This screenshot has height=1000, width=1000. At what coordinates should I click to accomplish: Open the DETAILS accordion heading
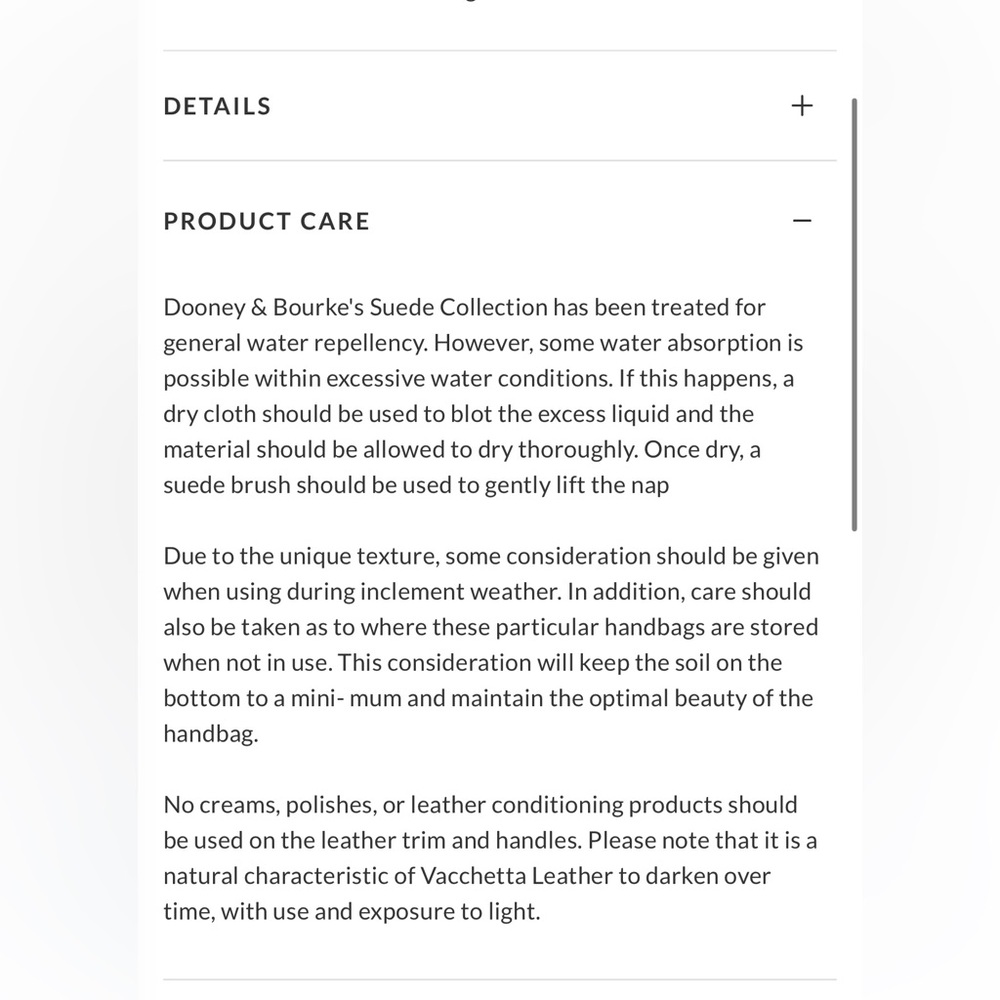[217, 106]
